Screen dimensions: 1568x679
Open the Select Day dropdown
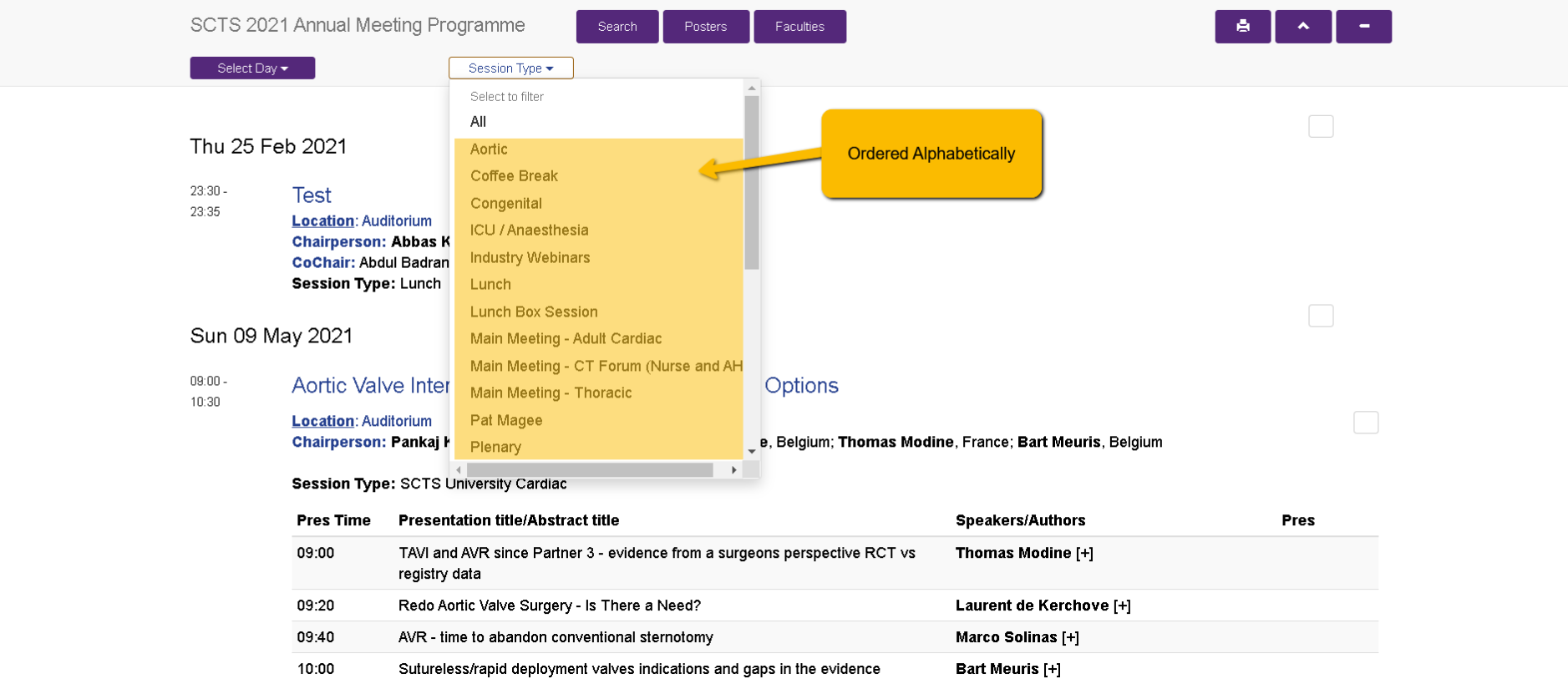[252, 68]
